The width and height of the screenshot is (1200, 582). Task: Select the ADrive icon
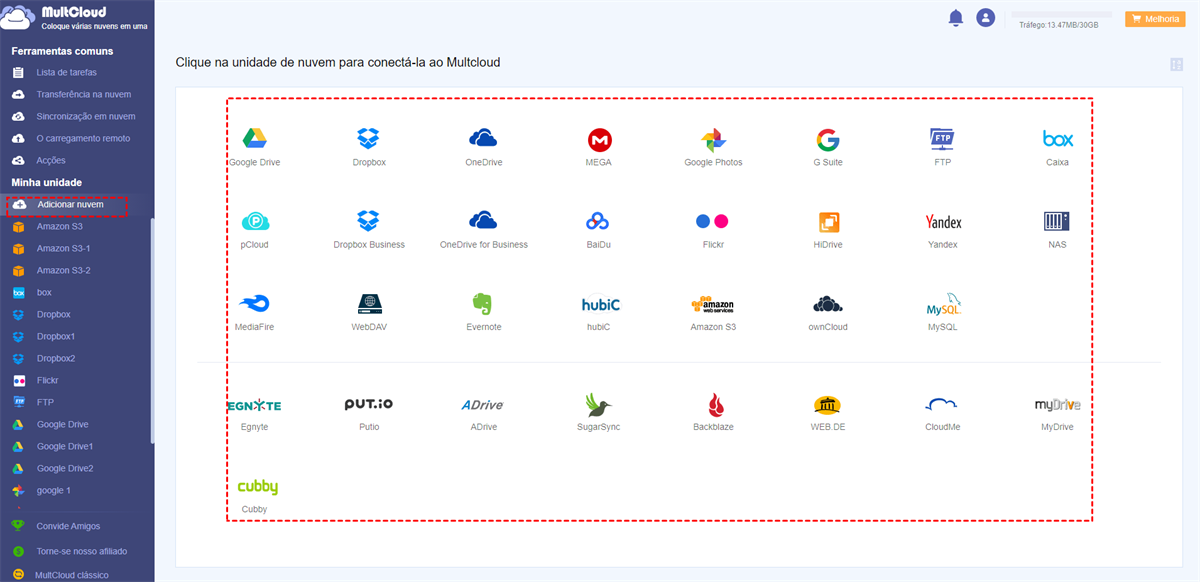pos(483,405)
